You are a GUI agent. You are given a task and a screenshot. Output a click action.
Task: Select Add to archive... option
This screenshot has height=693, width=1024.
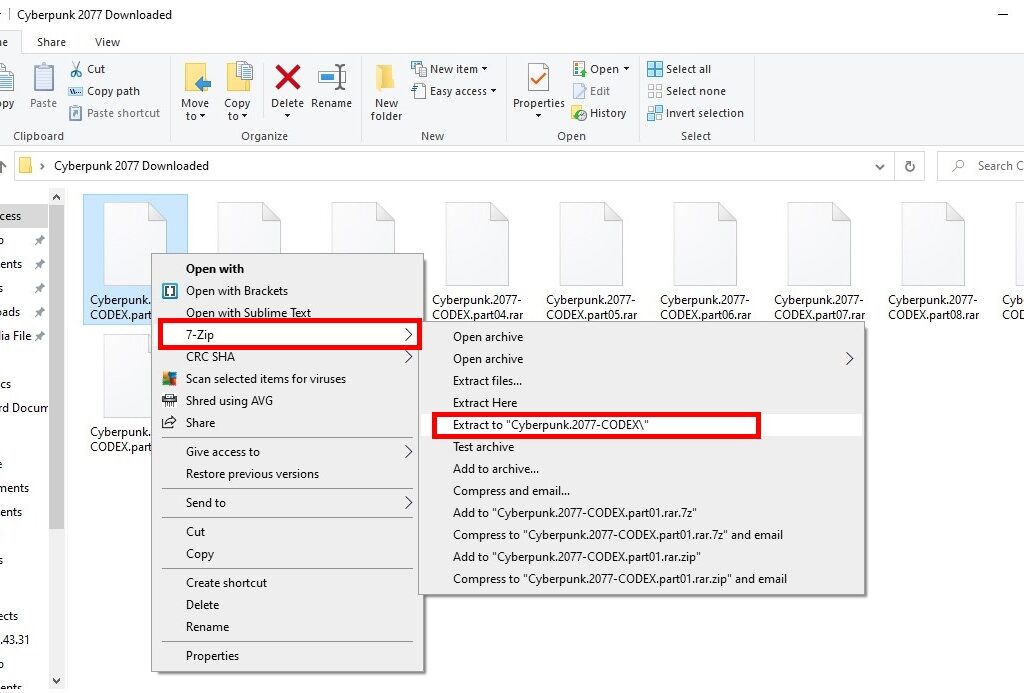click(x=641, y=469)
